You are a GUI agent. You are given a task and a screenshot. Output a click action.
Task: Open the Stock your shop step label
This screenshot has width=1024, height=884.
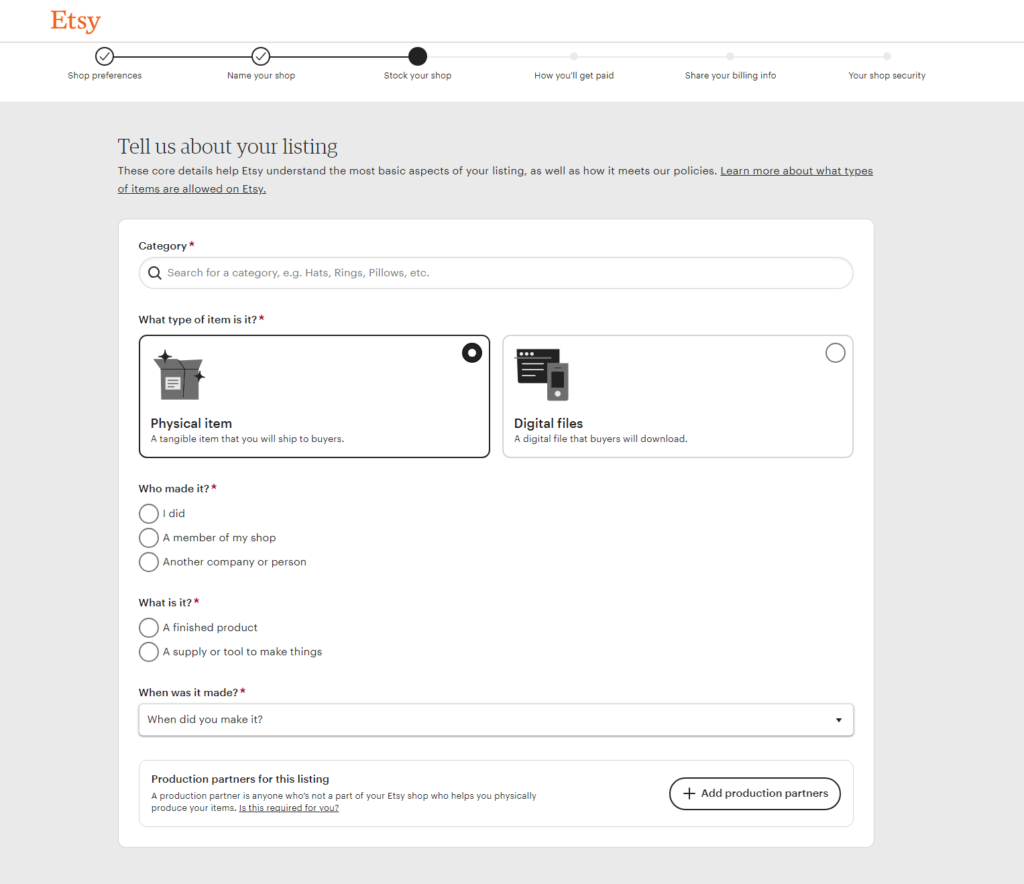pyautogui.click(x=417, y=76)
